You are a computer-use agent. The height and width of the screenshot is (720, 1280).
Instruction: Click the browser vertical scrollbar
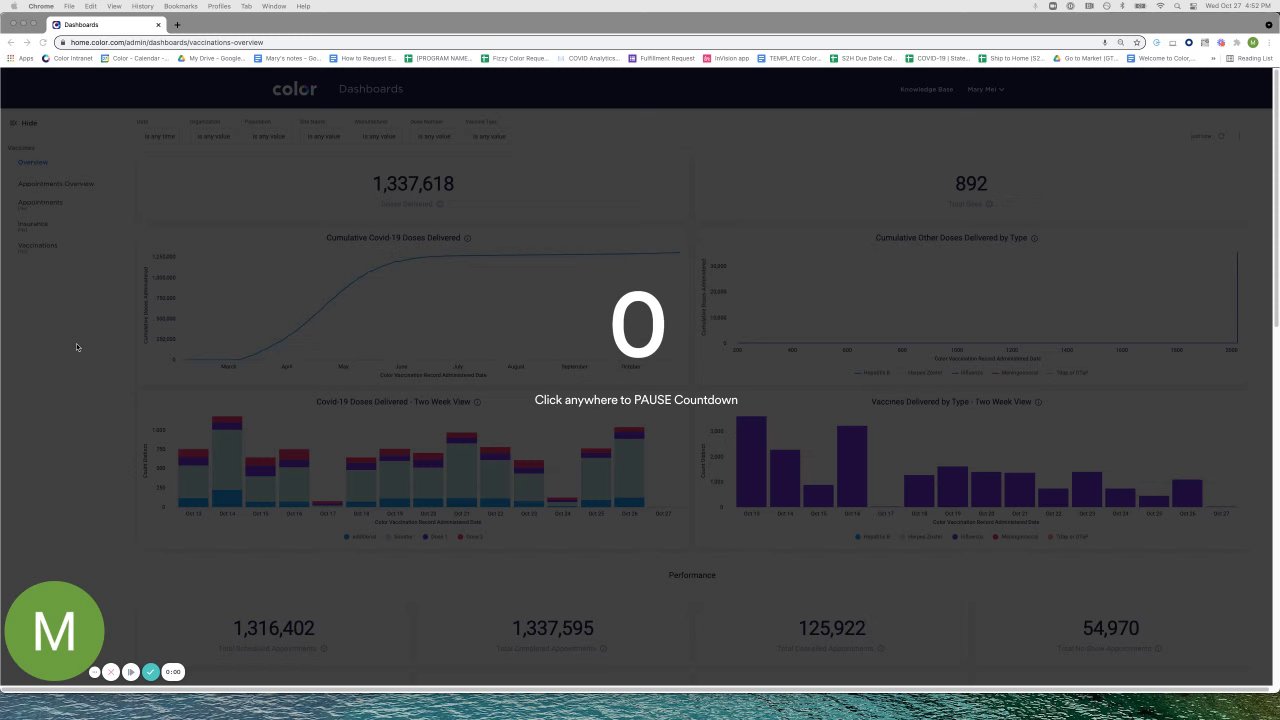pyautogui.click(x=1275, y=200)
